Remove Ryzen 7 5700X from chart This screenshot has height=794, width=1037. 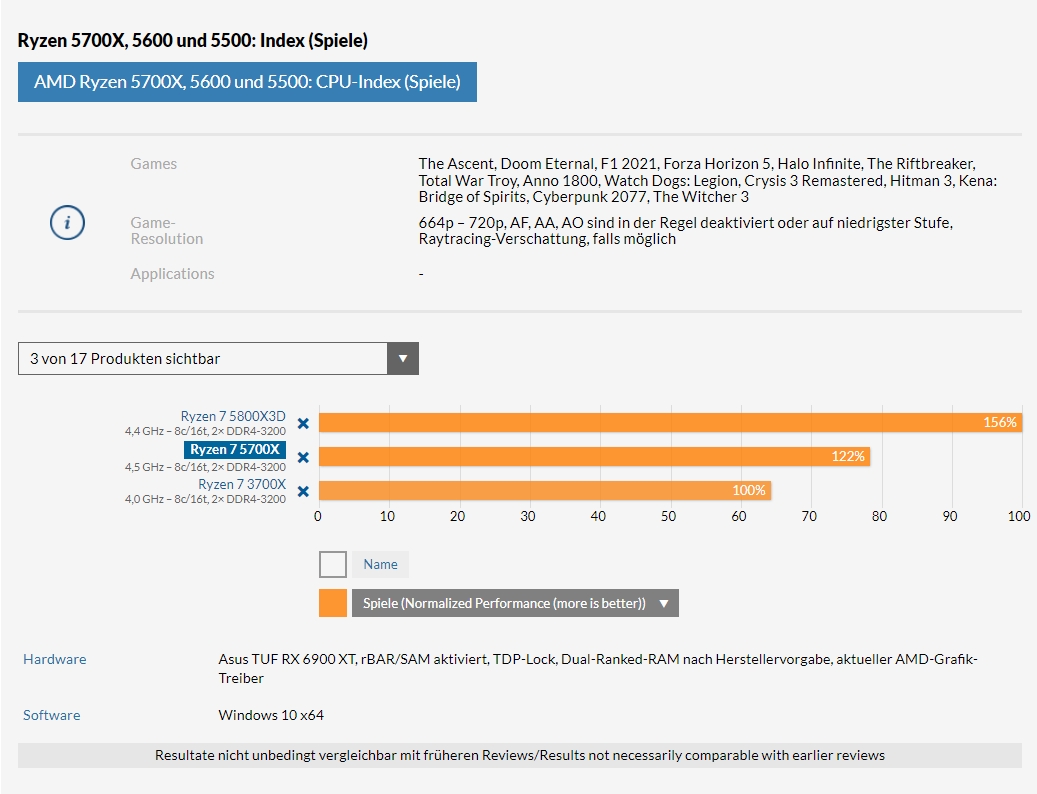click(303, 457)
